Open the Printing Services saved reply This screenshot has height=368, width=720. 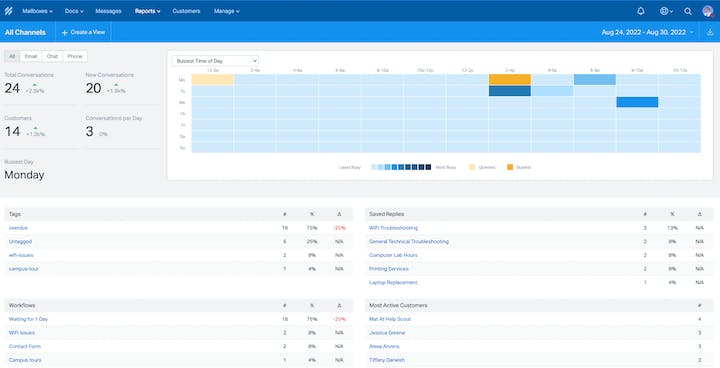point(389,269)
